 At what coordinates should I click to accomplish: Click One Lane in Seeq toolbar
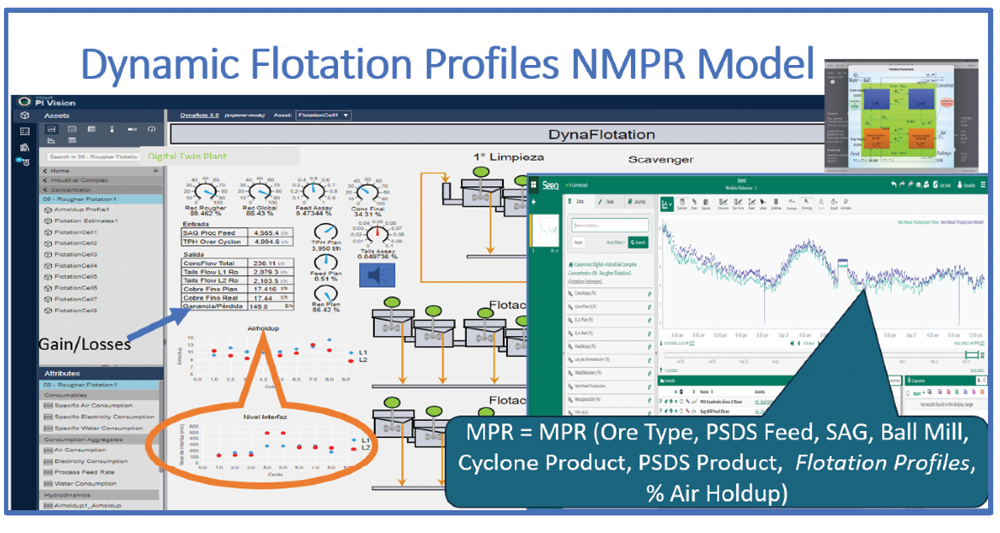[723, 204]
